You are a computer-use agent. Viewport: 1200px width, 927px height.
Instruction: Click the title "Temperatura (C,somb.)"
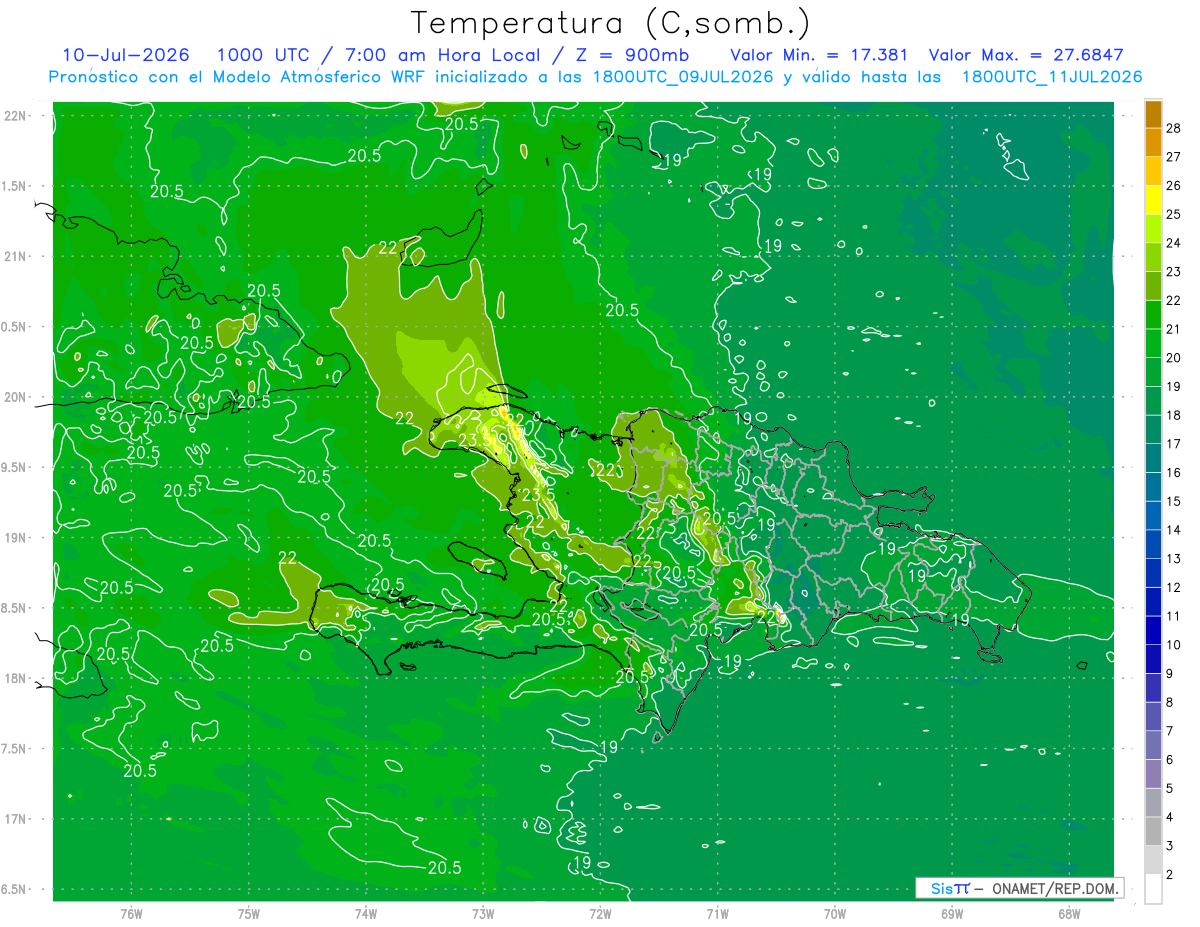(x=611, y=24)
